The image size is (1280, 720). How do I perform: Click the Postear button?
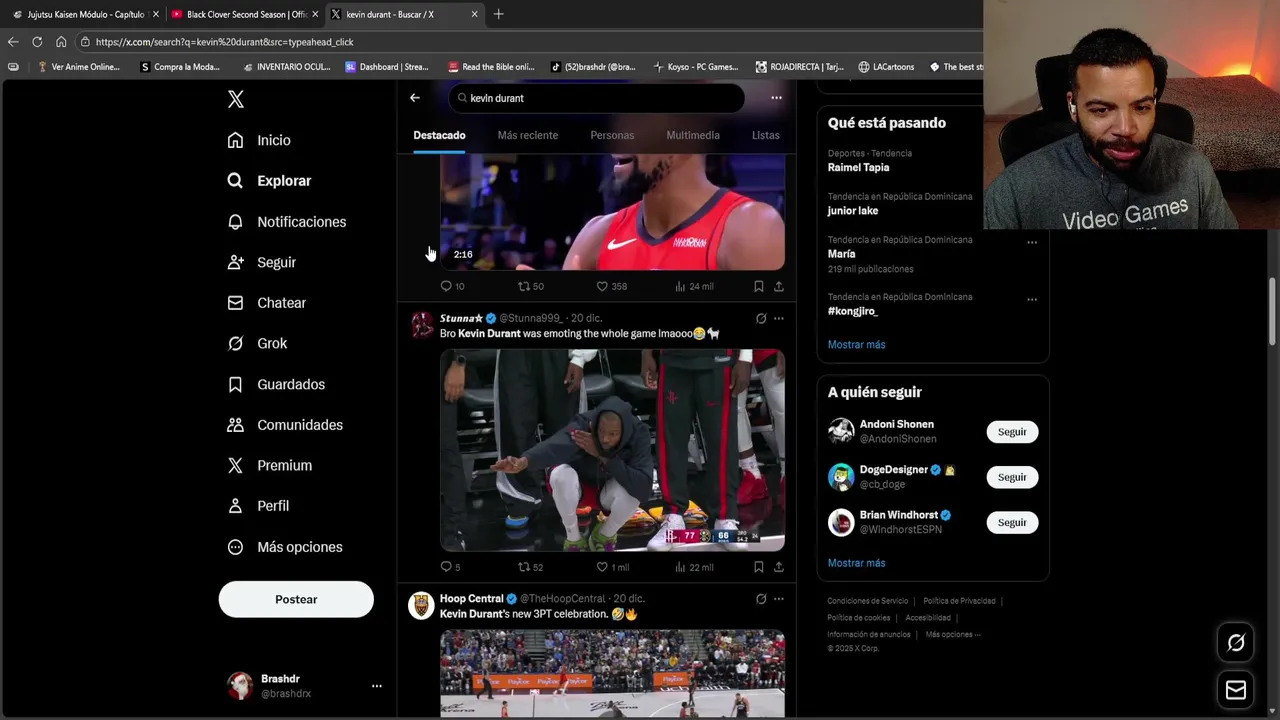296,599
